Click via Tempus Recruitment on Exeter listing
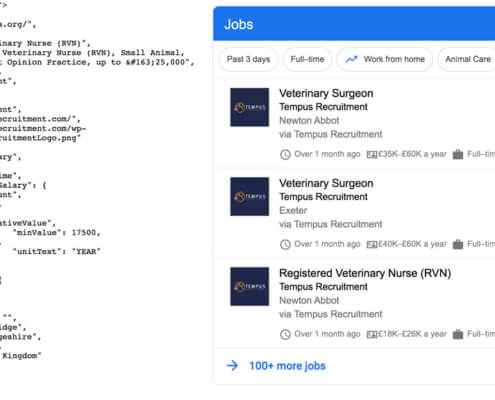 click(x=331, y=224)
